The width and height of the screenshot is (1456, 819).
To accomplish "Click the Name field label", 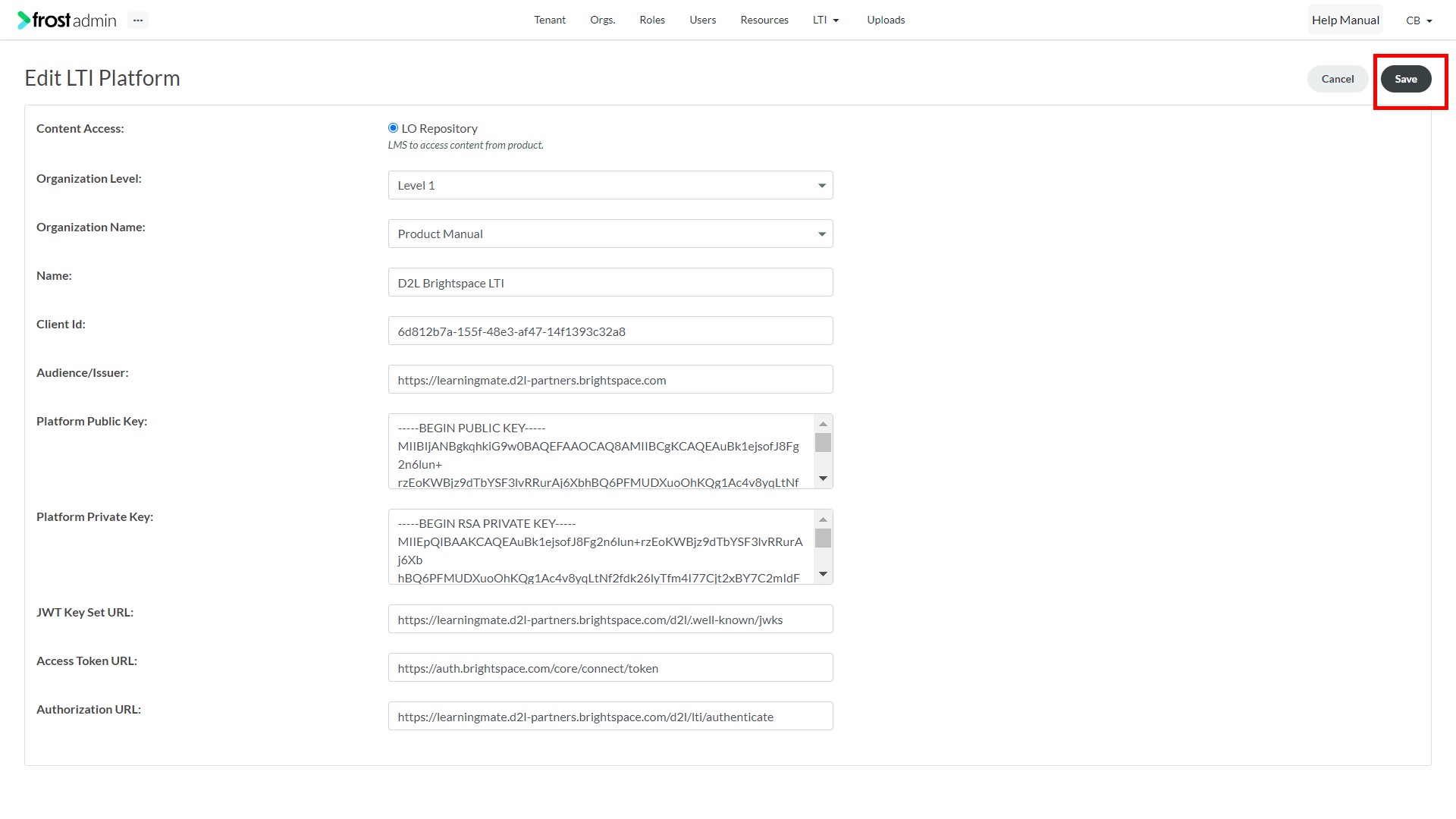I will tap(54, 275).
